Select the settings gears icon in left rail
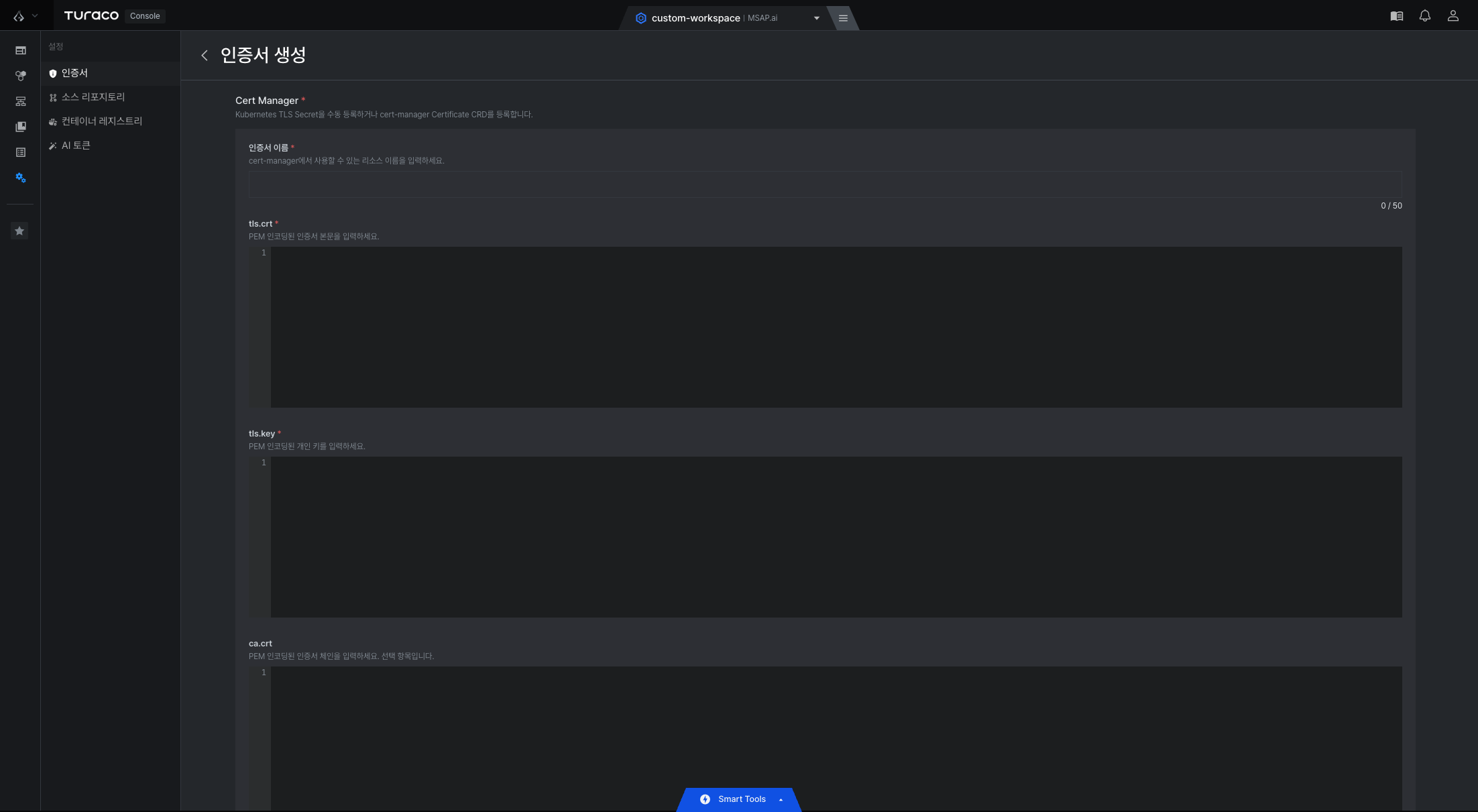Viewport: 1478px width, 812px height. [x=21, y=178]
